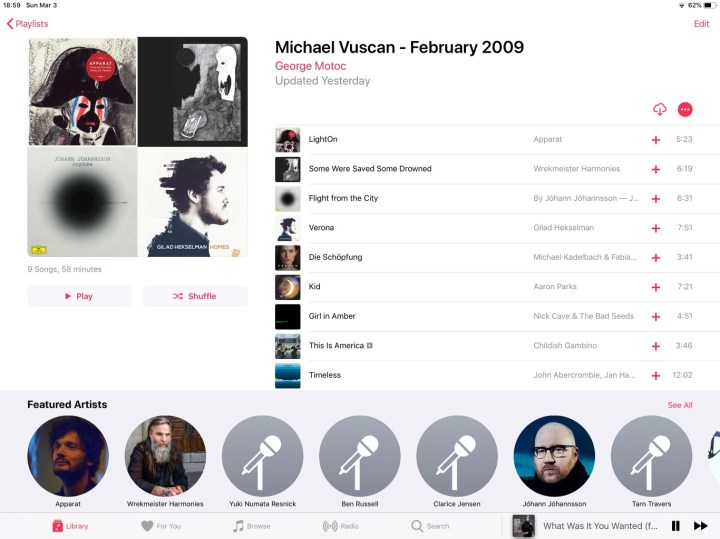See All featured artists
Screen dimensions: 720x539
click(680, 405)
